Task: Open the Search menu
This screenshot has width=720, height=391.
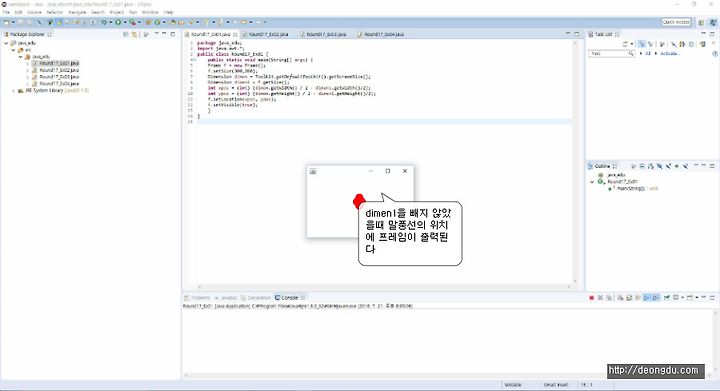Action: pos(98,12)
